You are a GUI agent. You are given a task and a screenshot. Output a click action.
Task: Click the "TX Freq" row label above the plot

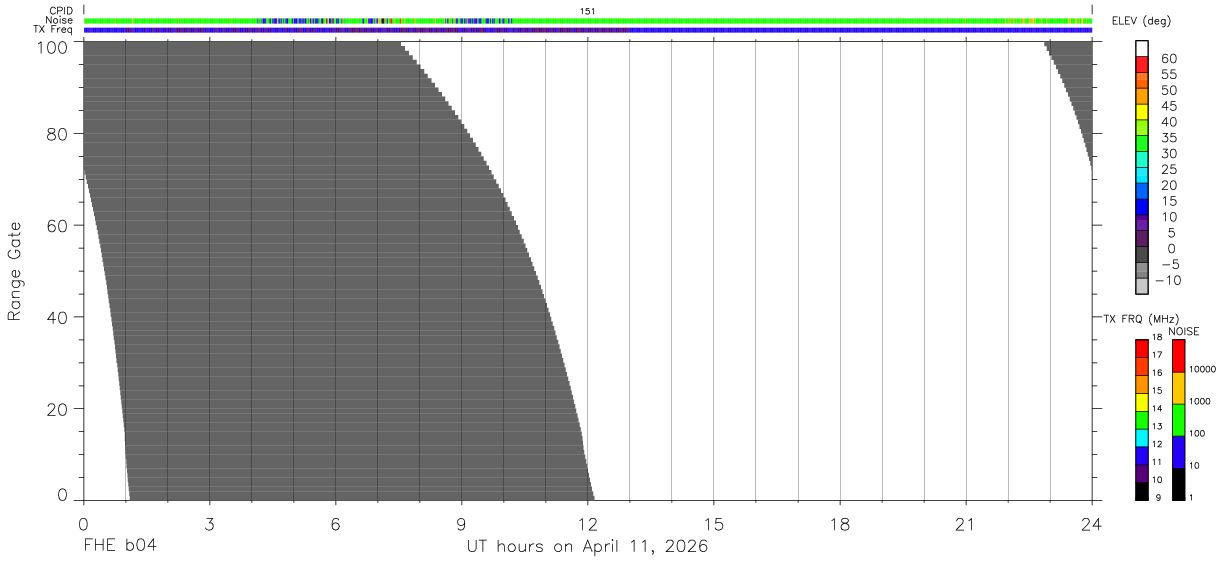click(54, 29)
